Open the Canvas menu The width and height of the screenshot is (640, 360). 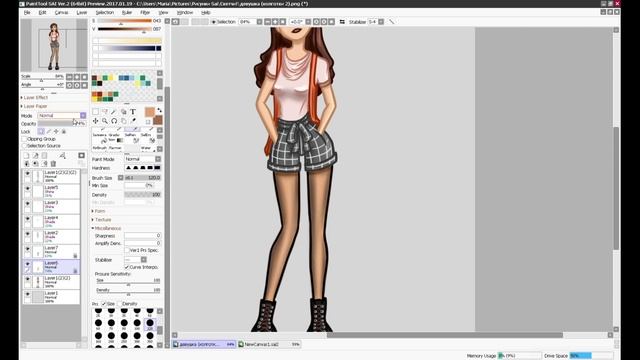(62, 13)
